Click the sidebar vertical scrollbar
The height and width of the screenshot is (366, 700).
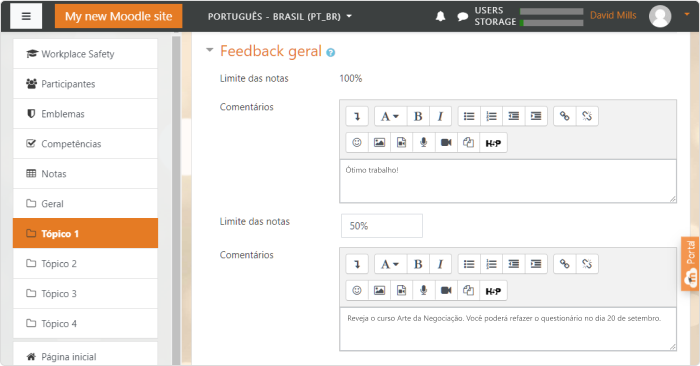[x=176, y=200]
